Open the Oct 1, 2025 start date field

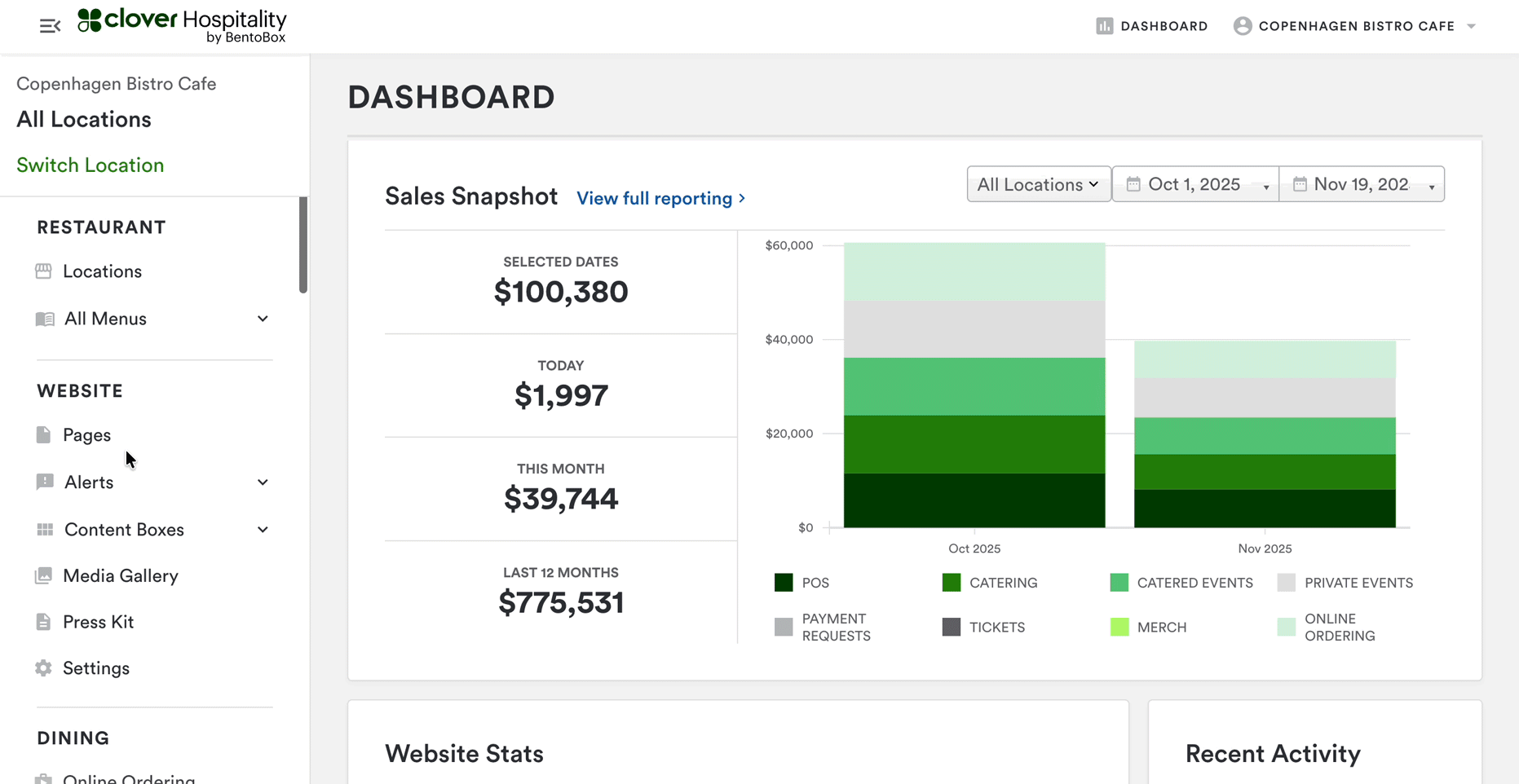pos(1194,184)
